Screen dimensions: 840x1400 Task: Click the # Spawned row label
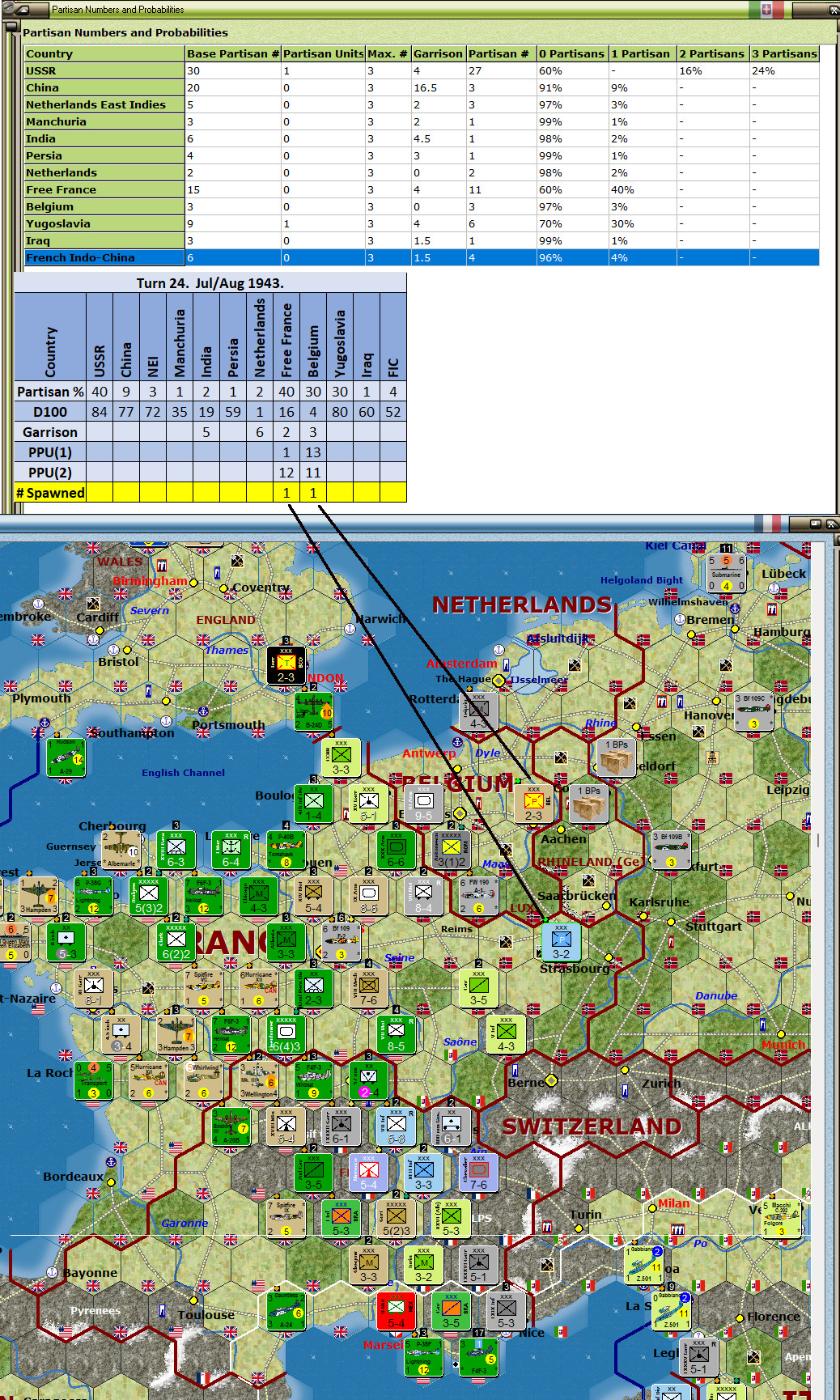pyautogui.click(x=50, y=493)
